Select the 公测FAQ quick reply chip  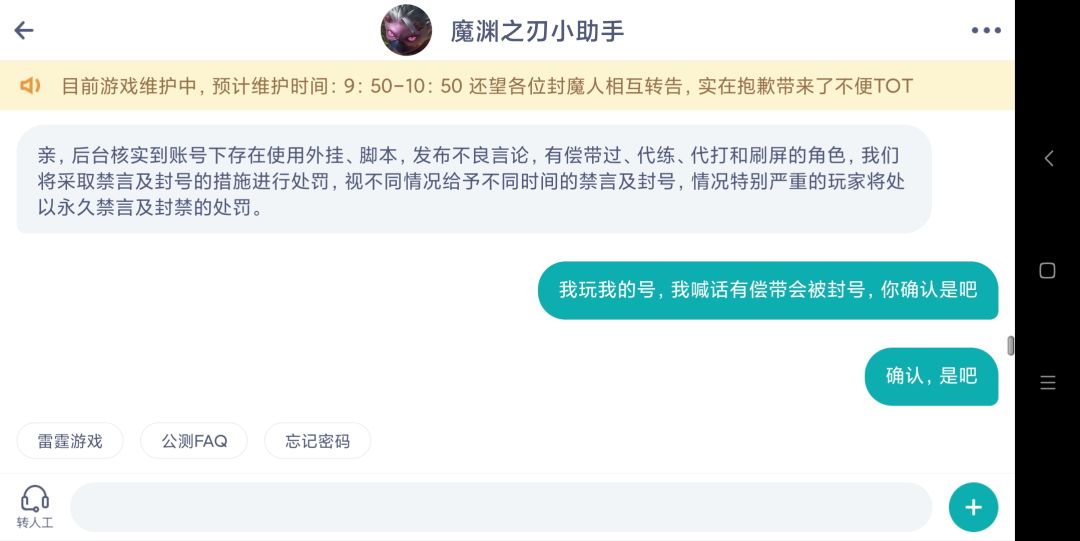point(194,441)
